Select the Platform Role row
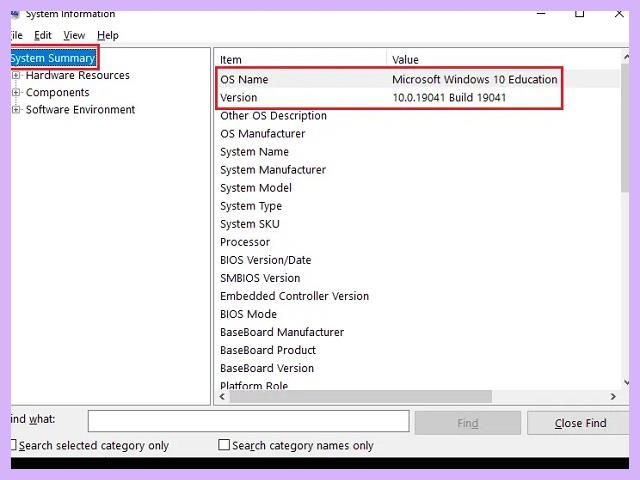The height and width of the screenshot is (480, 640). coord(418,384)
